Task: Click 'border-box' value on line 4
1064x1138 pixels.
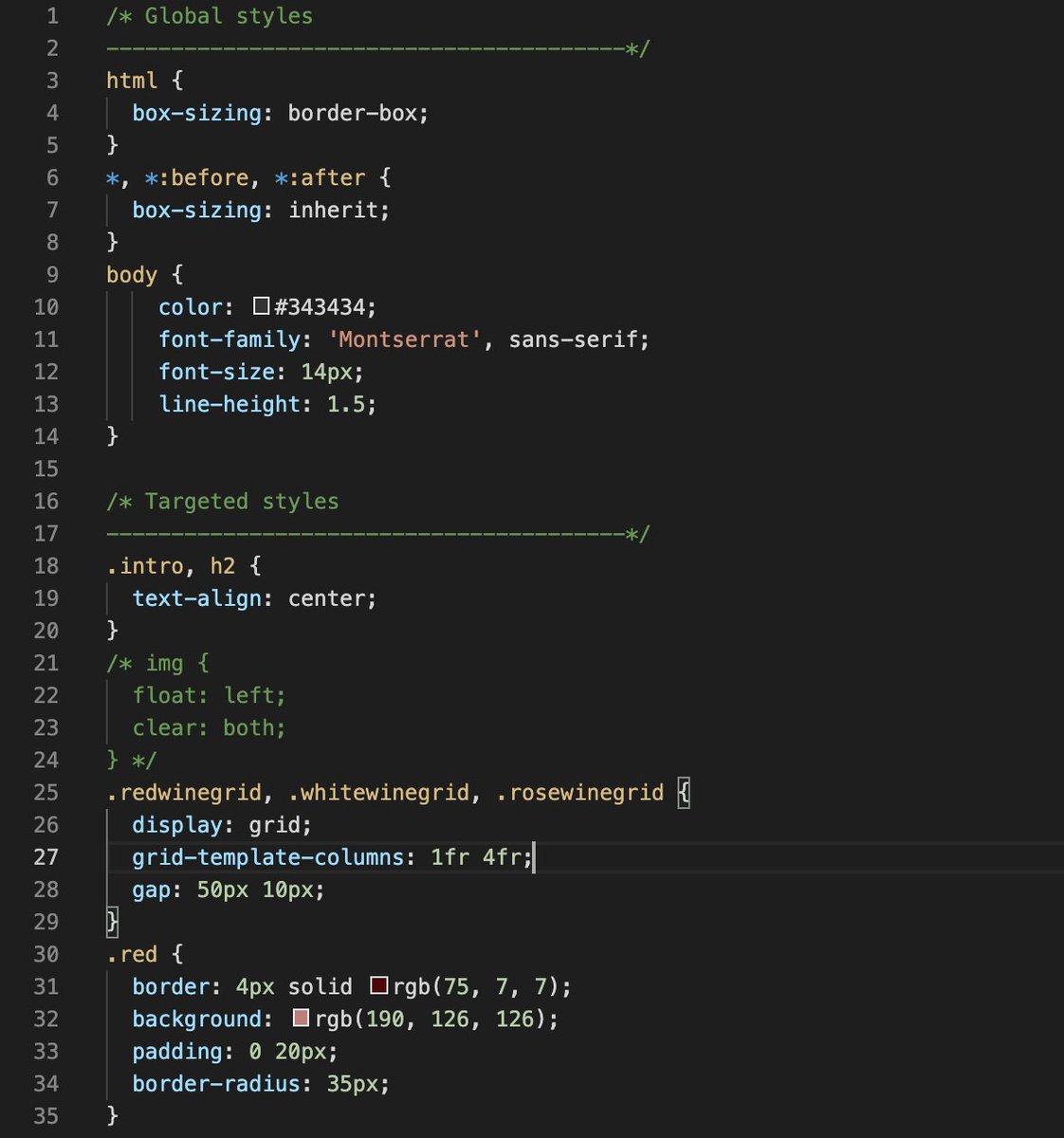Action: click(x=352, y=113)
